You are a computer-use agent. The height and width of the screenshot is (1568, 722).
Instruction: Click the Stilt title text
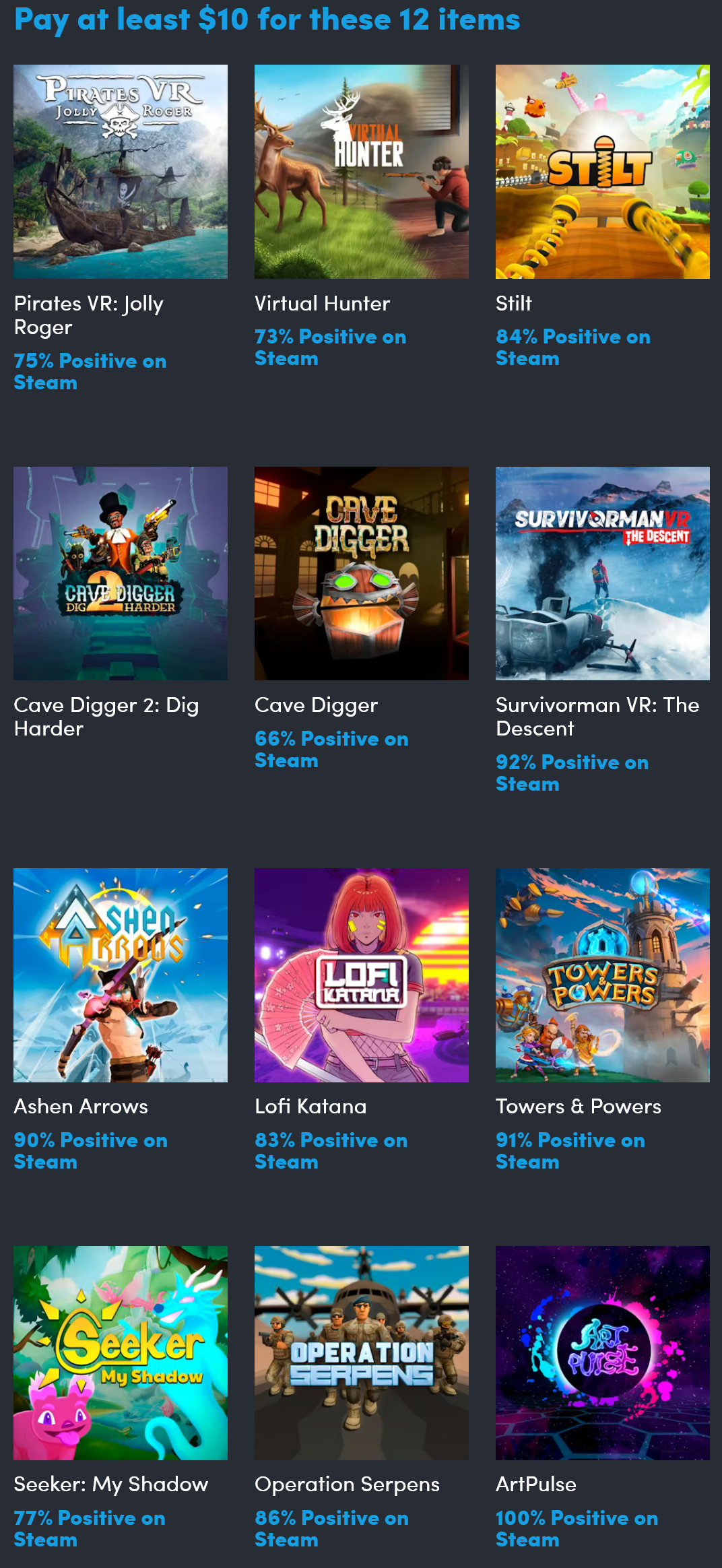pyautogui.click(x=514, y=303)
